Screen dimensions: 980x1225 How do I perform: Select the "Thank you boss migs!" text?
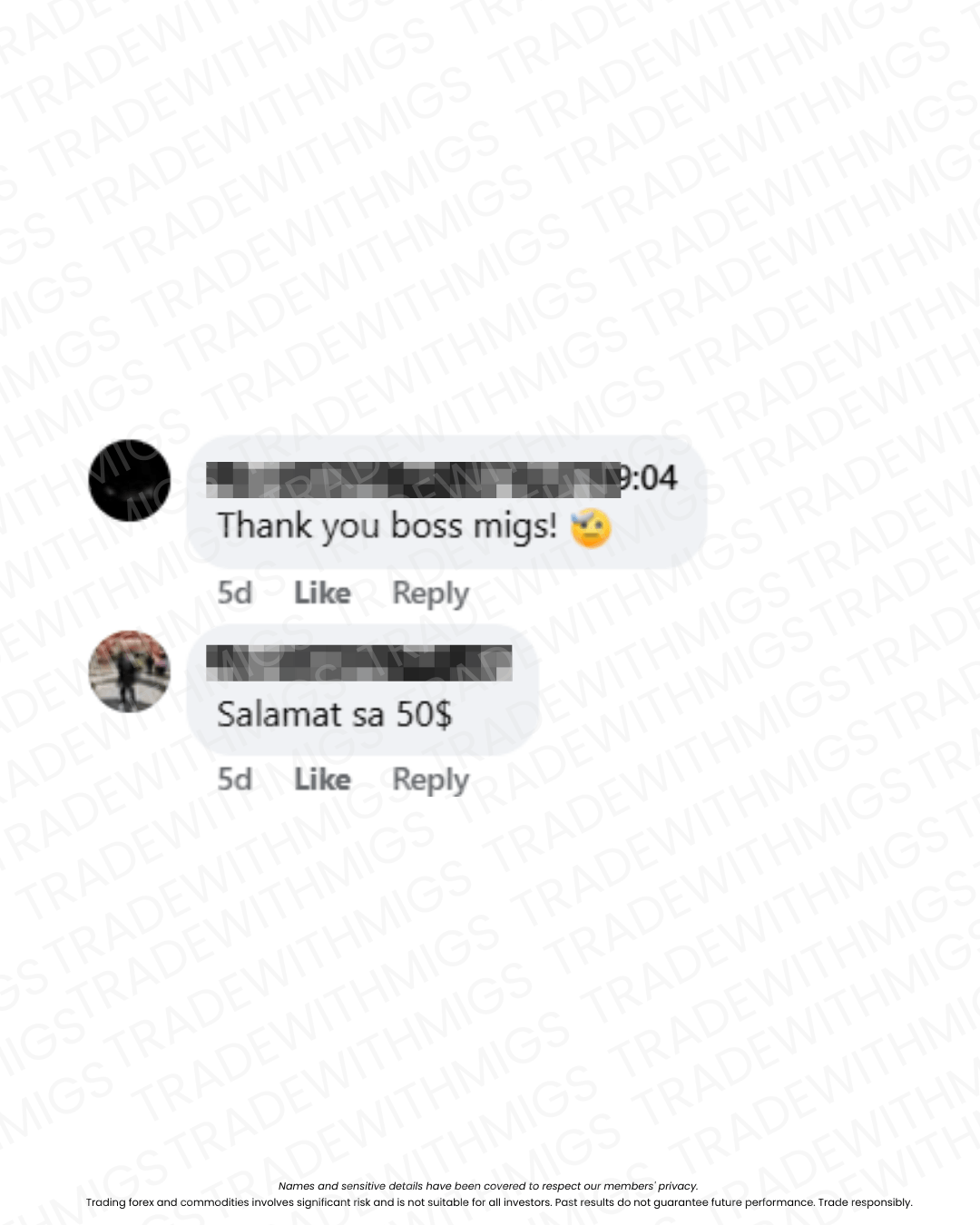pos(387,526)
